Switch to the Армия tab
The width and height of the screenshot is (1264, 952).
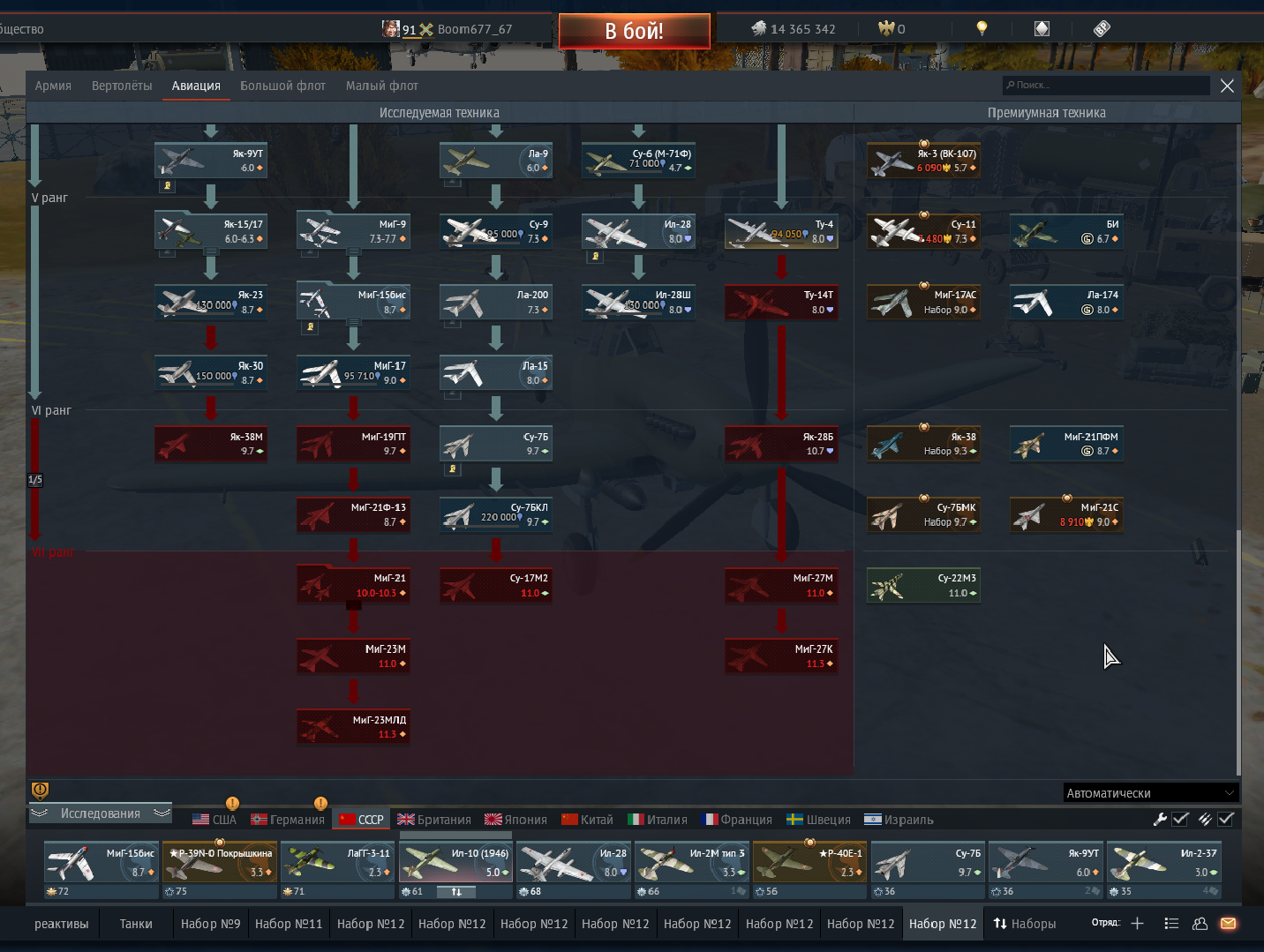click(x=53, y=86)
